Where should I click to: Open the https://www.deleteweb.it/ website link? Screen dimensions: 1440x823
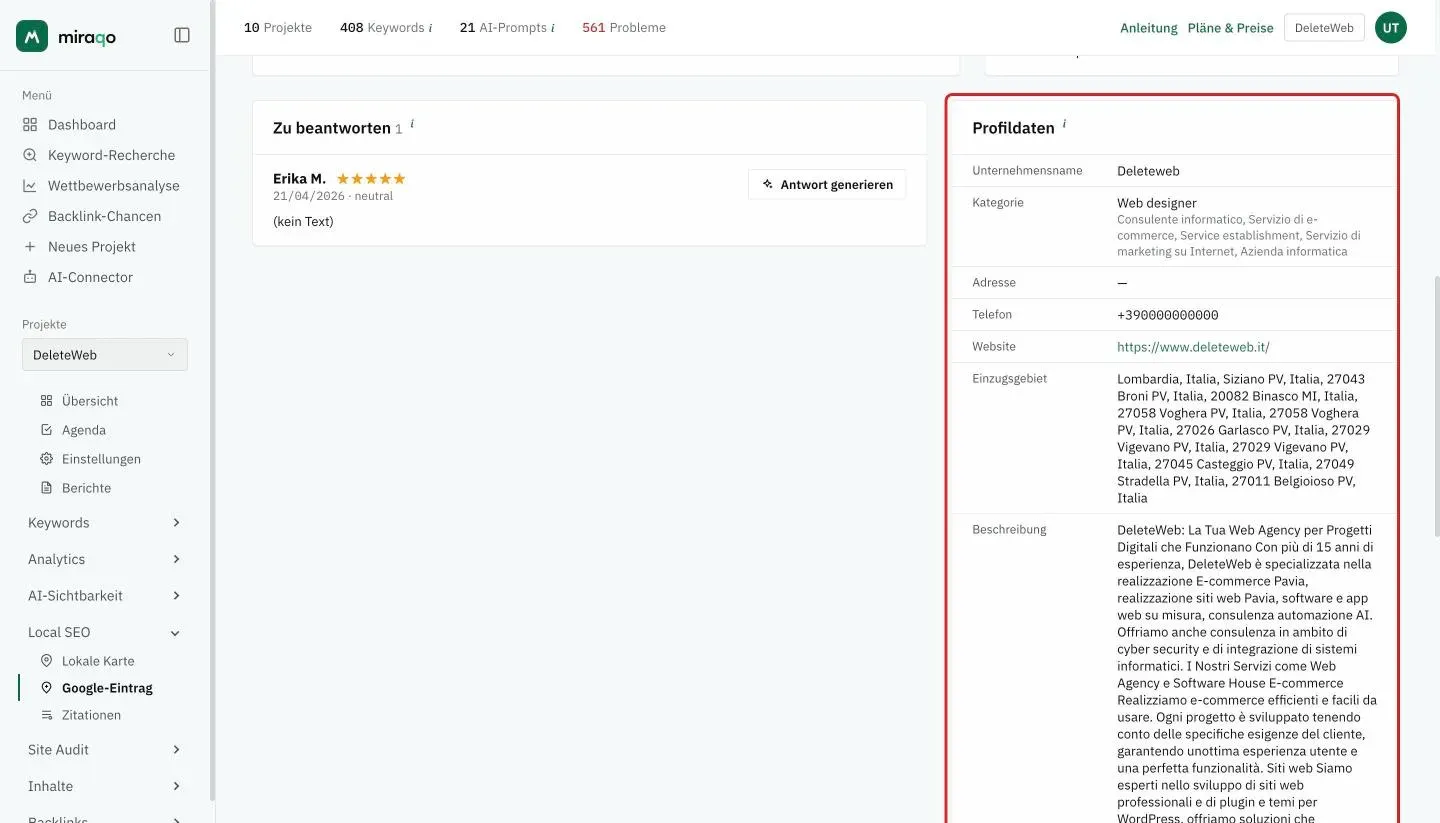(x=1193, y=347)
